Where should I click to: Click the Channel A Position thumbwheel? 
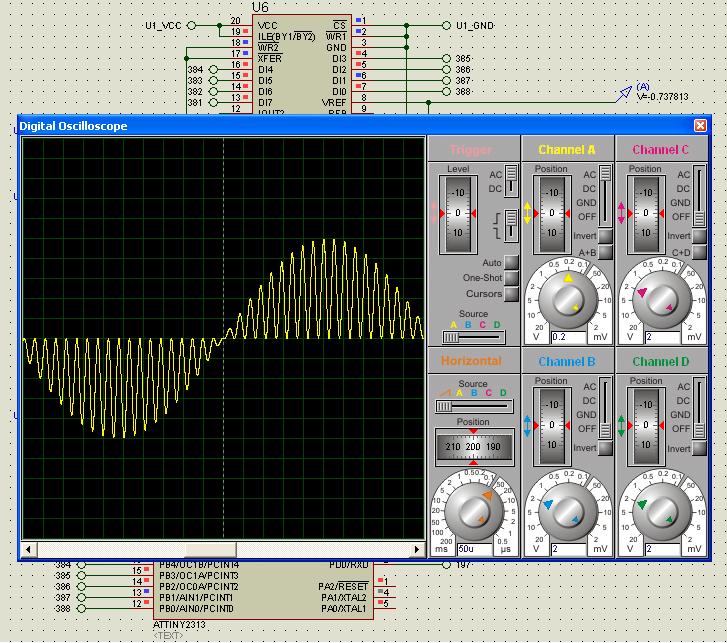(552, 214)
